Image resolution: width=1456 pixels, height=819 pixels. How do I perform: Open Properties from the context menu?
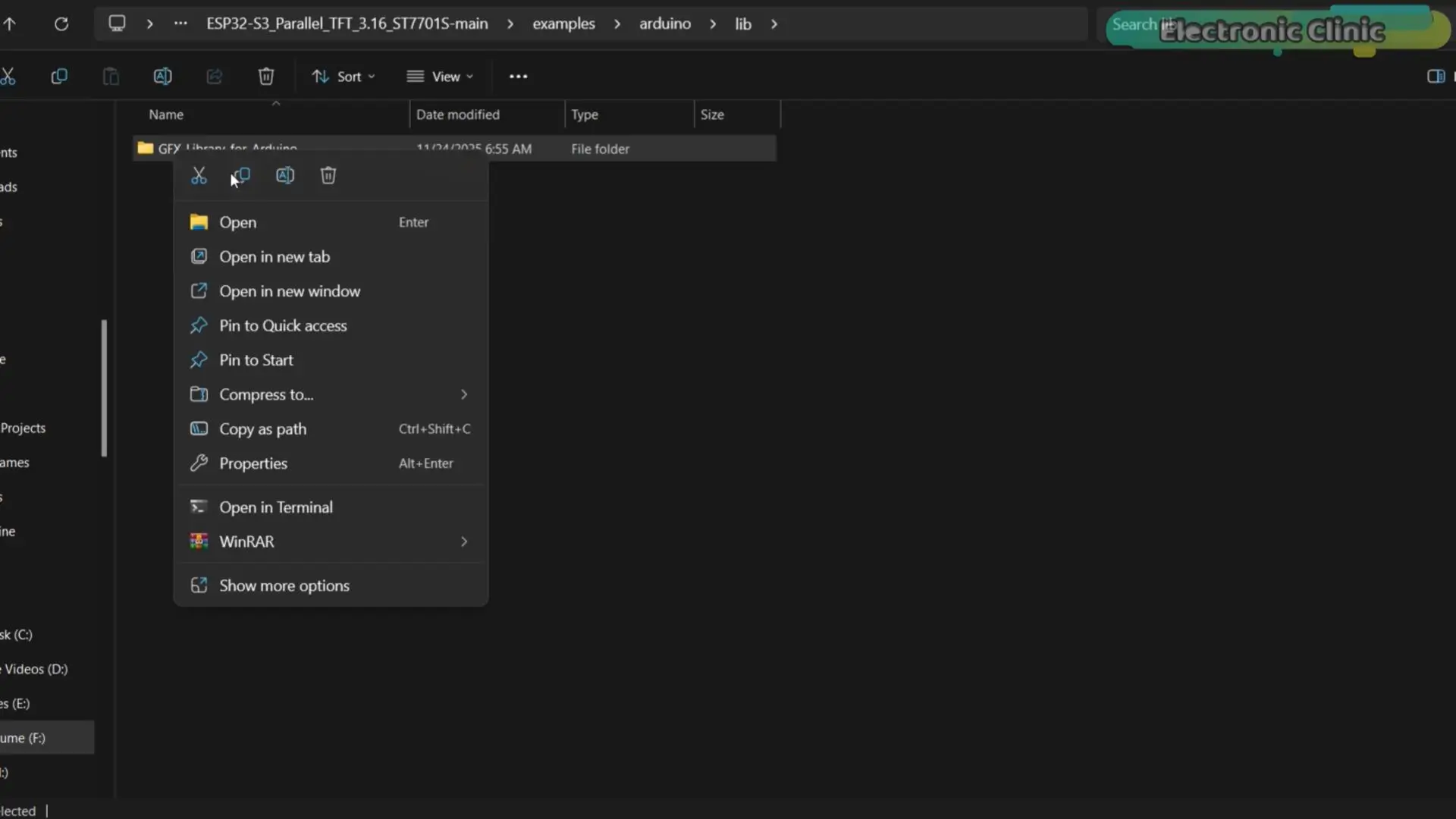point(331,463)
